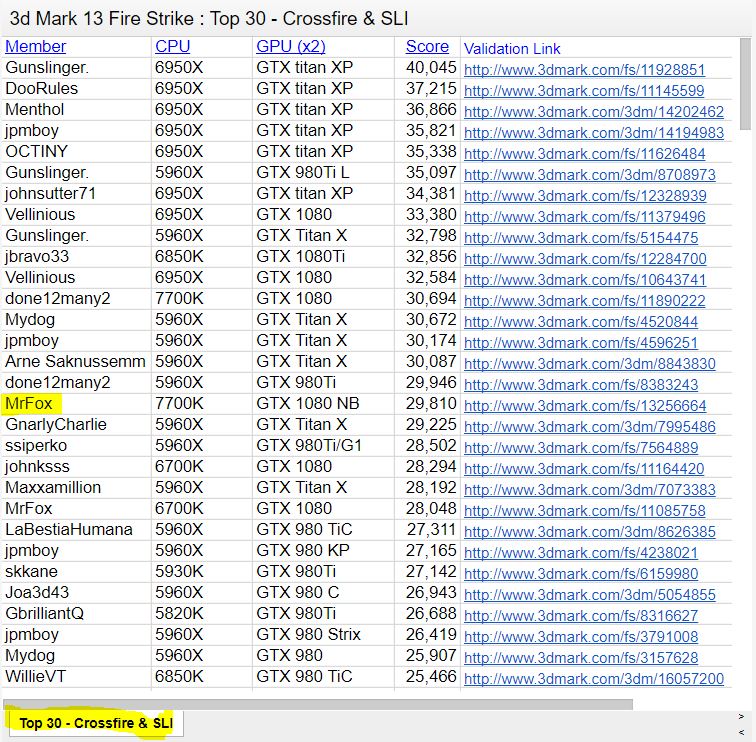
Task: Open validation link fs/11164420
Action: [583, 469]
